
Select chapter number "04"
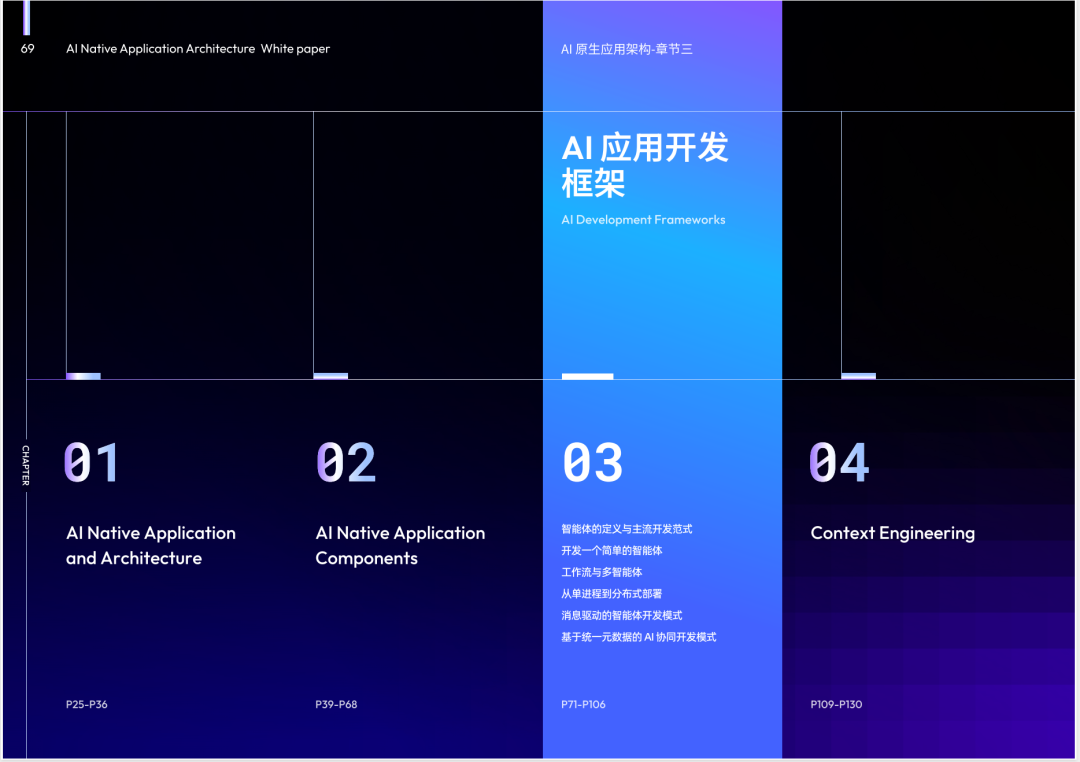[839, 462]
